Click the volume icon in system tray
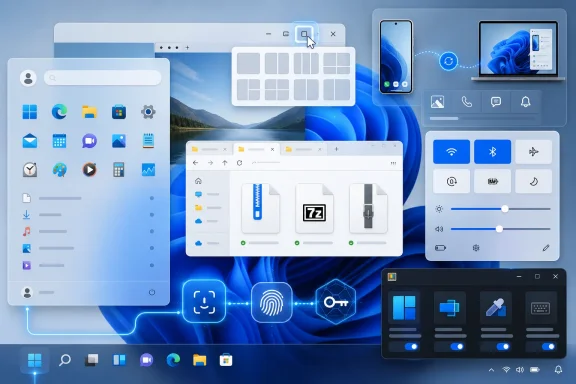The width and height of the screenshot is (576, 384). tap(520, 370)
